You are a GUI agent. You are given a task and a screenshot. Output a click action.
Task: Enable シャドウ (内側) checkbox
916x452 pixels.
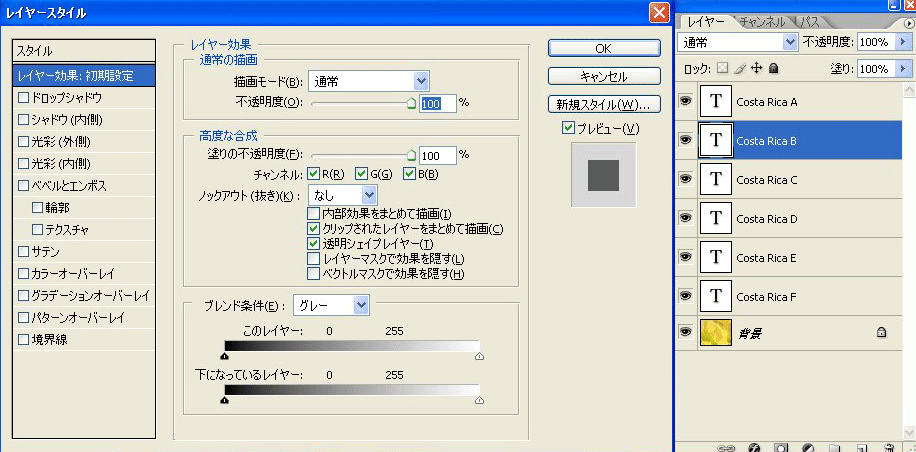point(23,120)
